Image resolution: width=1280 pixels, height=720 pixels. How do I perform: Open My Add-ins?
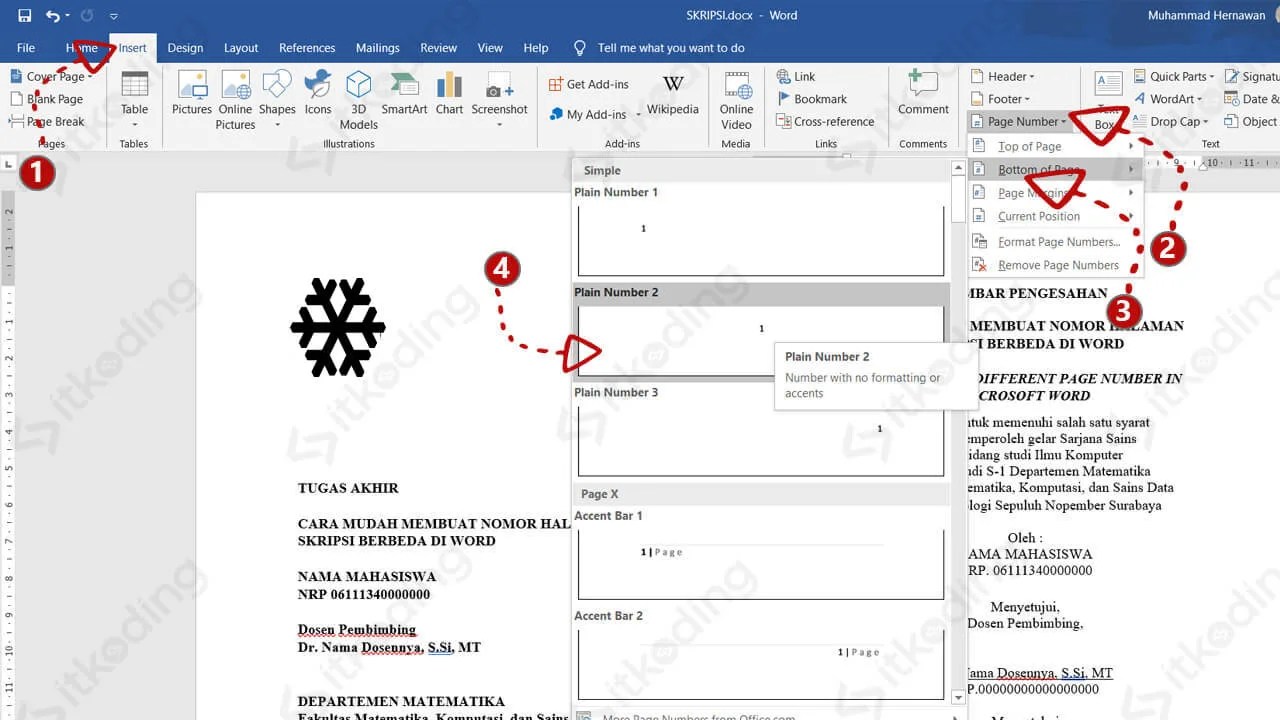tap(588, 115)
